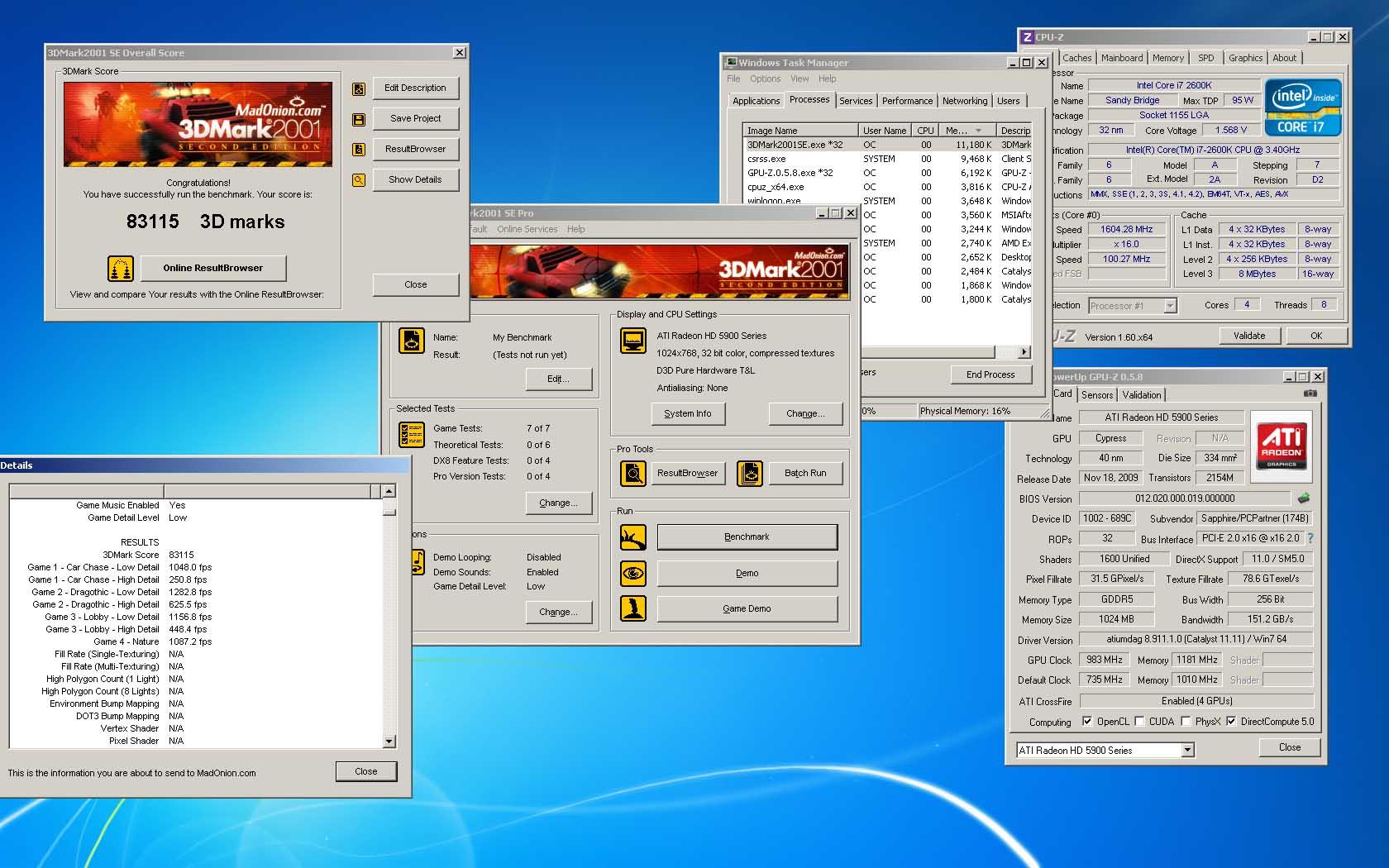Click Change... button under Antialiasing: None
This screenshot has width=1389, height=868.
point(805,413)
